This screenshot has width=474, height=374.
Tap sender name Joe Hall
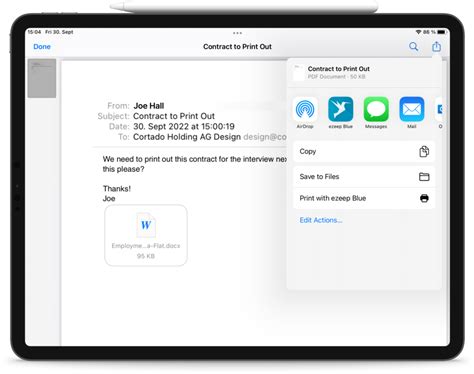tap(149, 106)
